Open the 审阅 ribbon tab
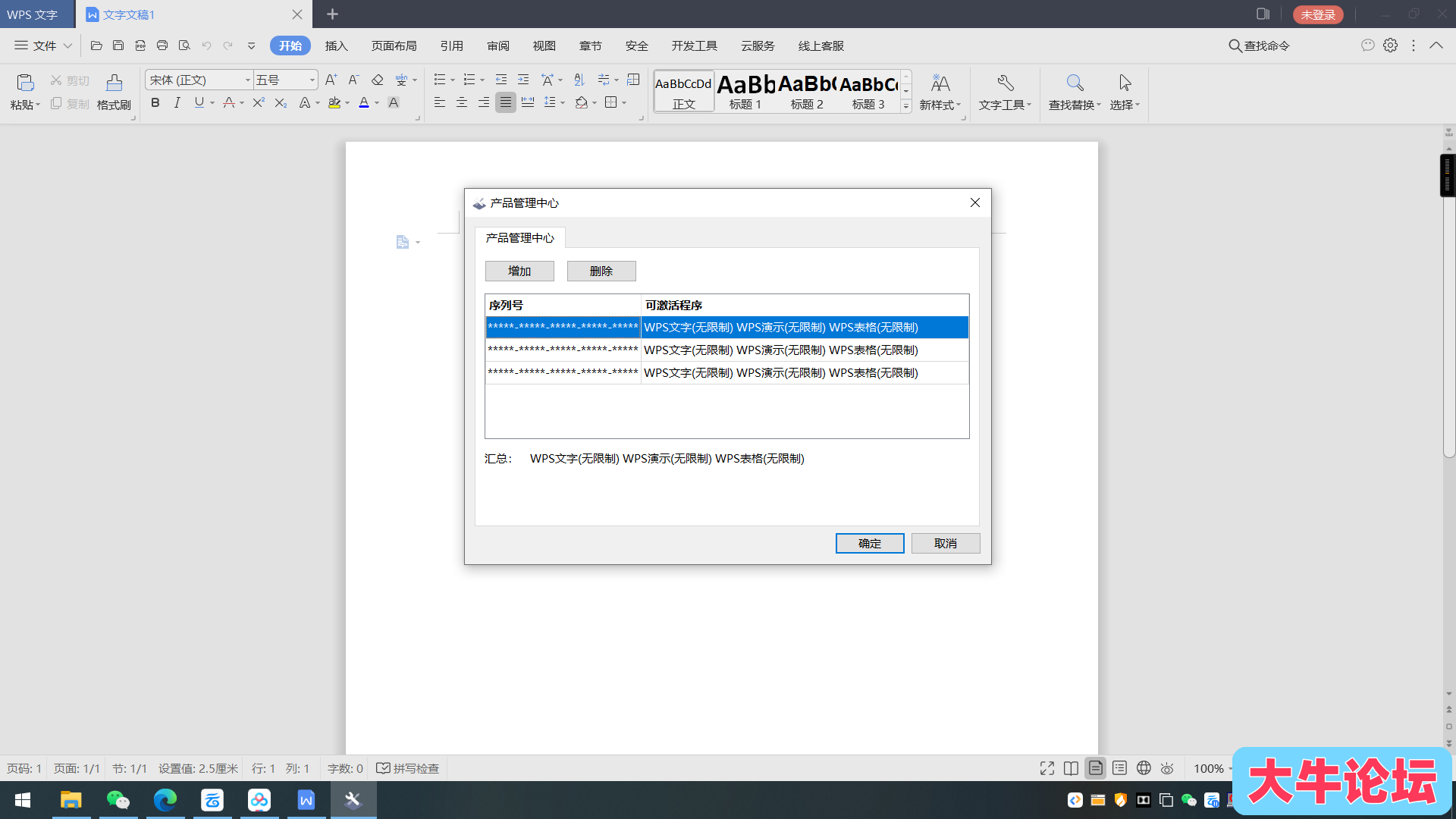This screenshot has height=819, width=1456. click(x=497, y=45)
